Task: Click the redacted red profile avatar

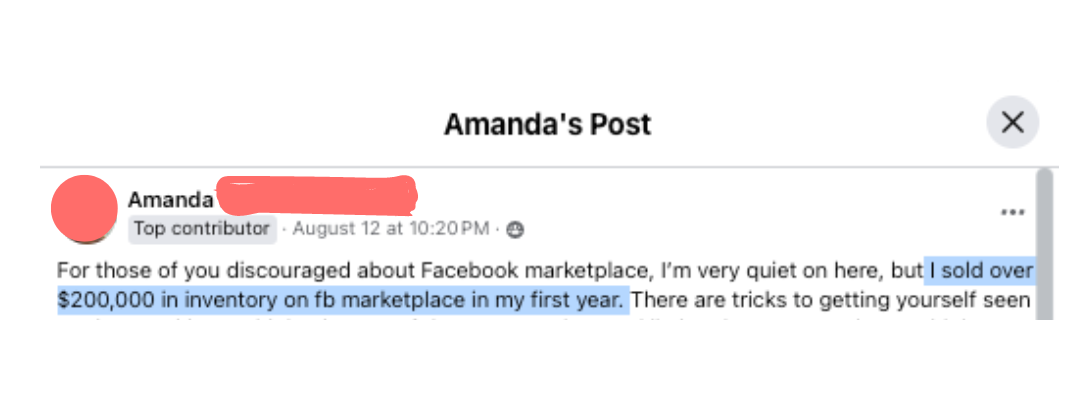Action: 84,209
